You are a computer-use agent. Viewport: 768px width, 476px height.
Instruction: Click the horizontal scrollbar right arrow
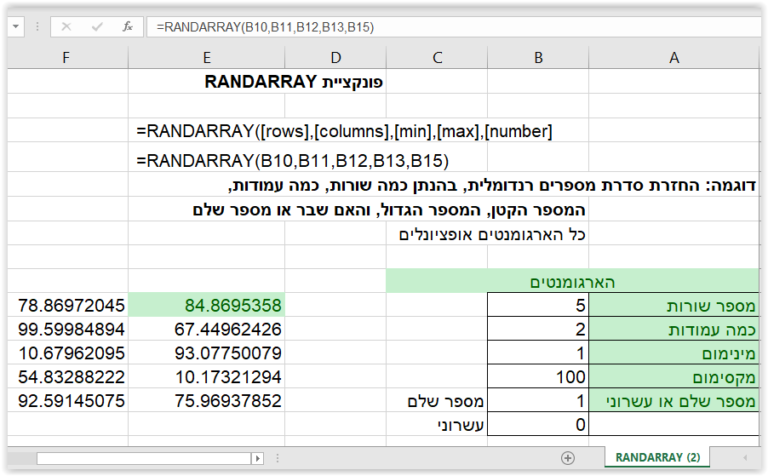pos(258,458)
